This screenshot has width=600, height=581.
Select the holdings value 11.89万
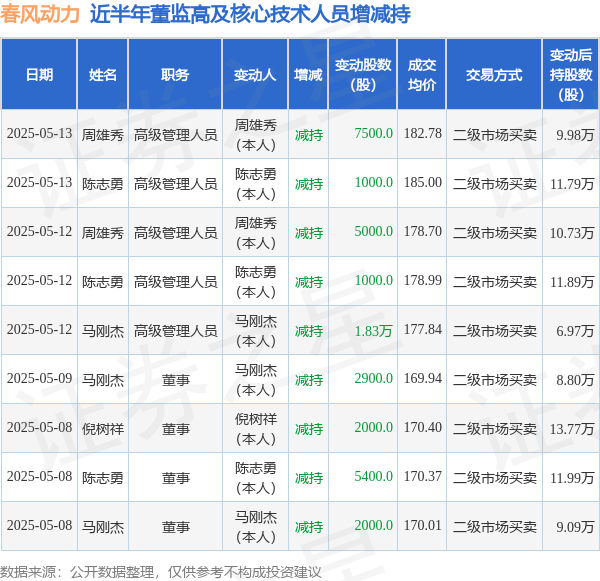pyautogui.click(x=572, y=281)
